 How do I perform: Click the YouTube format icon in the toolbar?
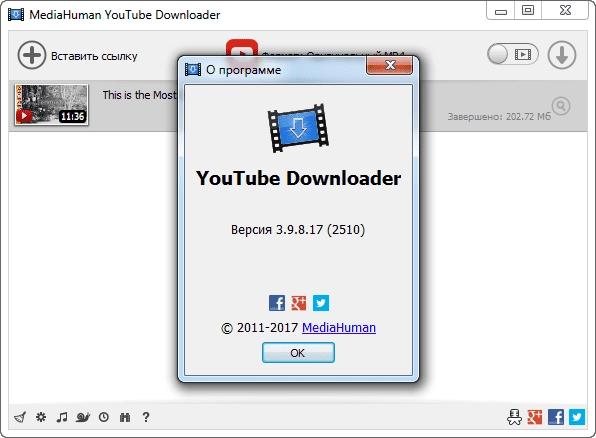[242, 48]
